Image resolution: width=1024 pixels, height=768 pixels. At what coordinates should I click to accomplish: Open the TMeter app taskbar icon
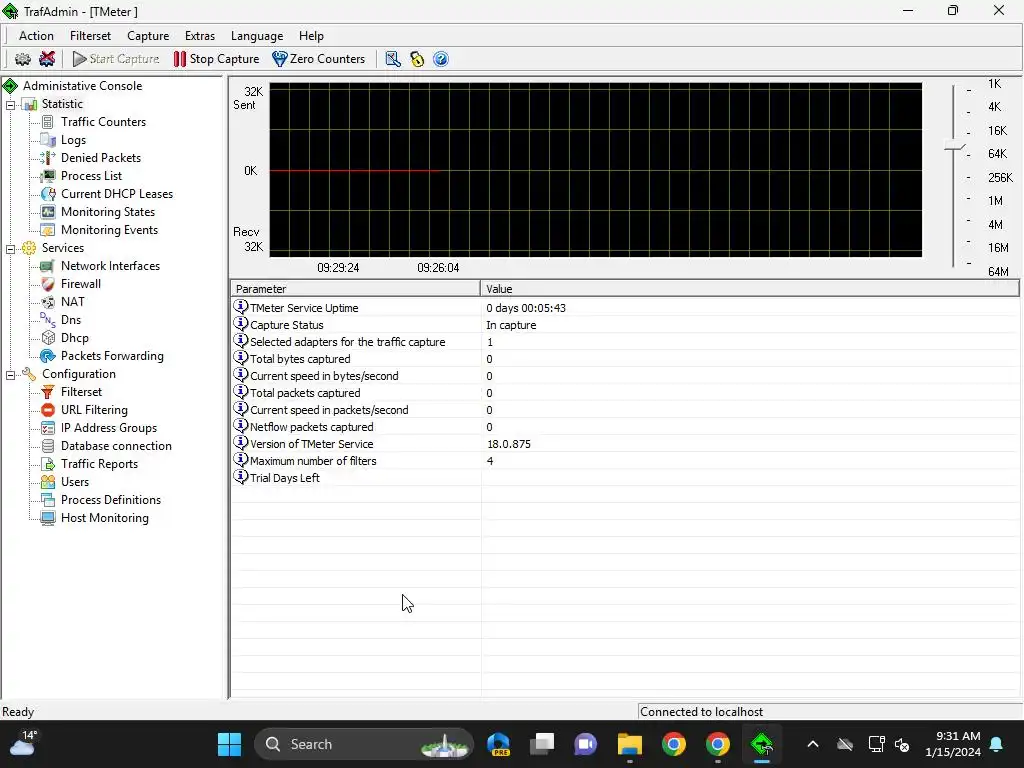[761, 744]
